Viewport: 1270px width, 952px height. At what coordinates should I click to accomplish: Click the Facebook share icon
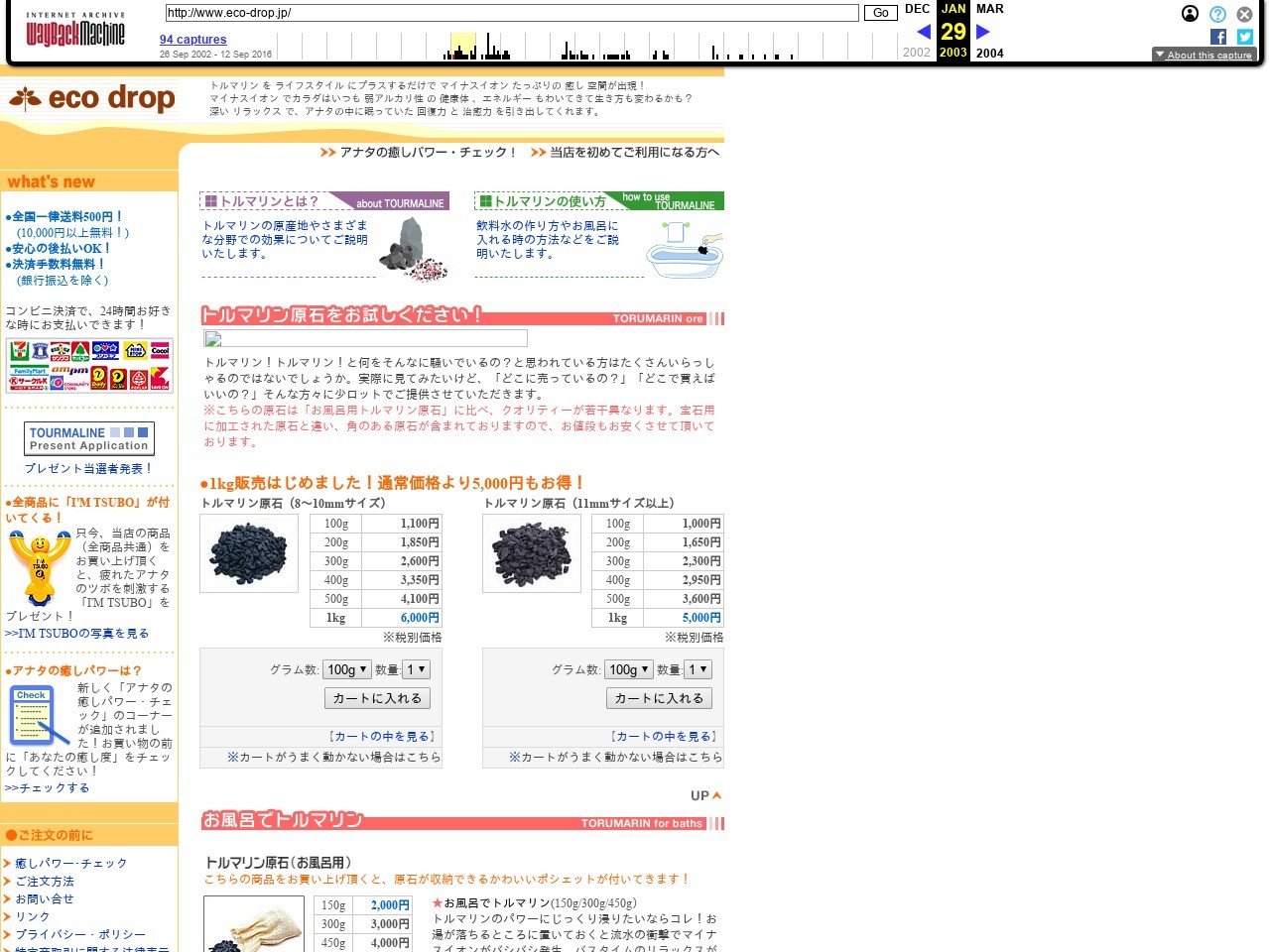tap(1218, 37)
